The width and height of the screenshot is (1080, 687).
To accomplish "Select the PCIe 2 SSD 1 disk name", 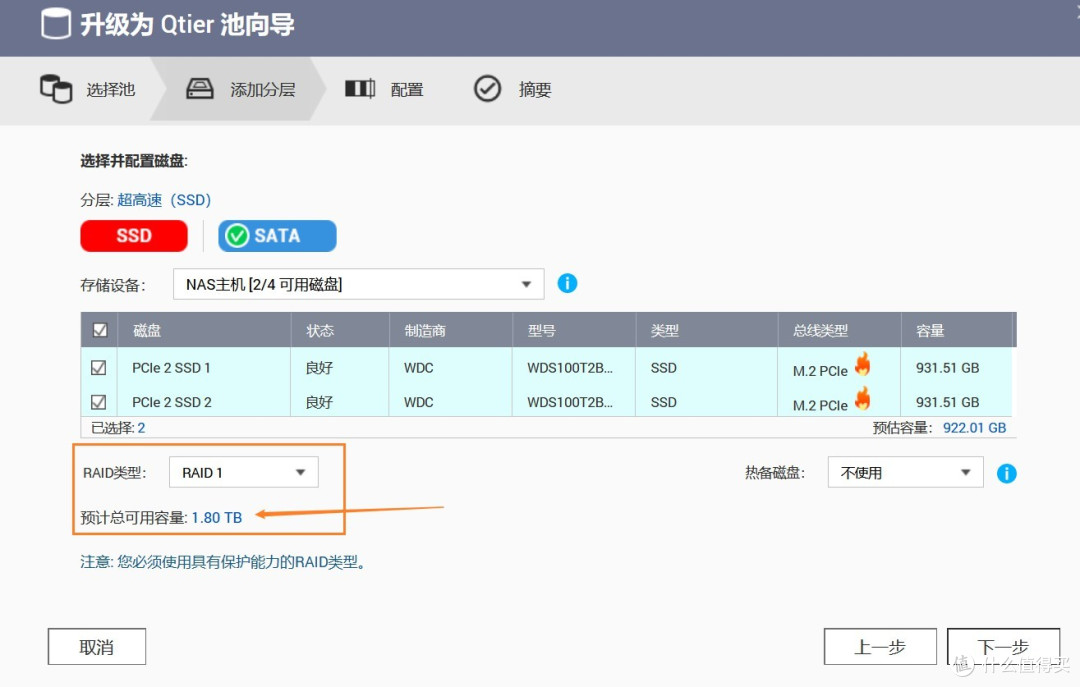I will point(171,368).
